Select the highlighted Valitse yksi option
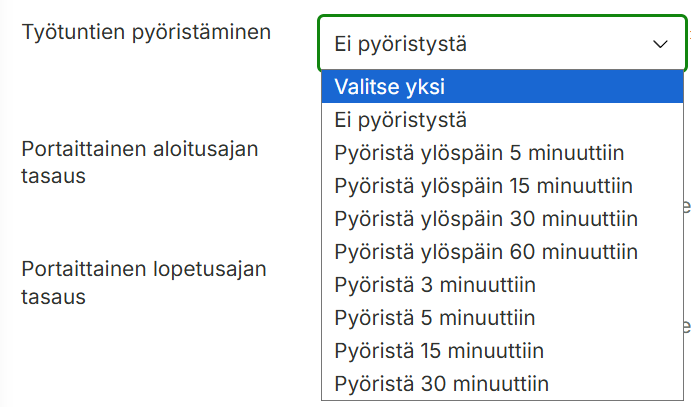 coord(502,86)
